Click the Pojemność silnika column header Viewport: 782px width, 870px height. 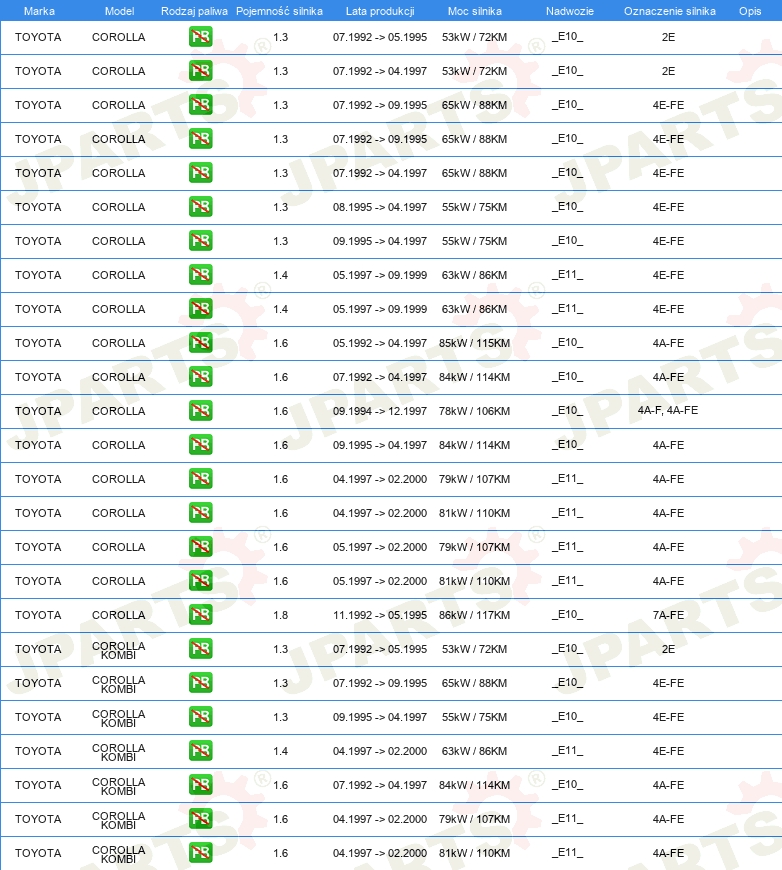pos(279,11)
